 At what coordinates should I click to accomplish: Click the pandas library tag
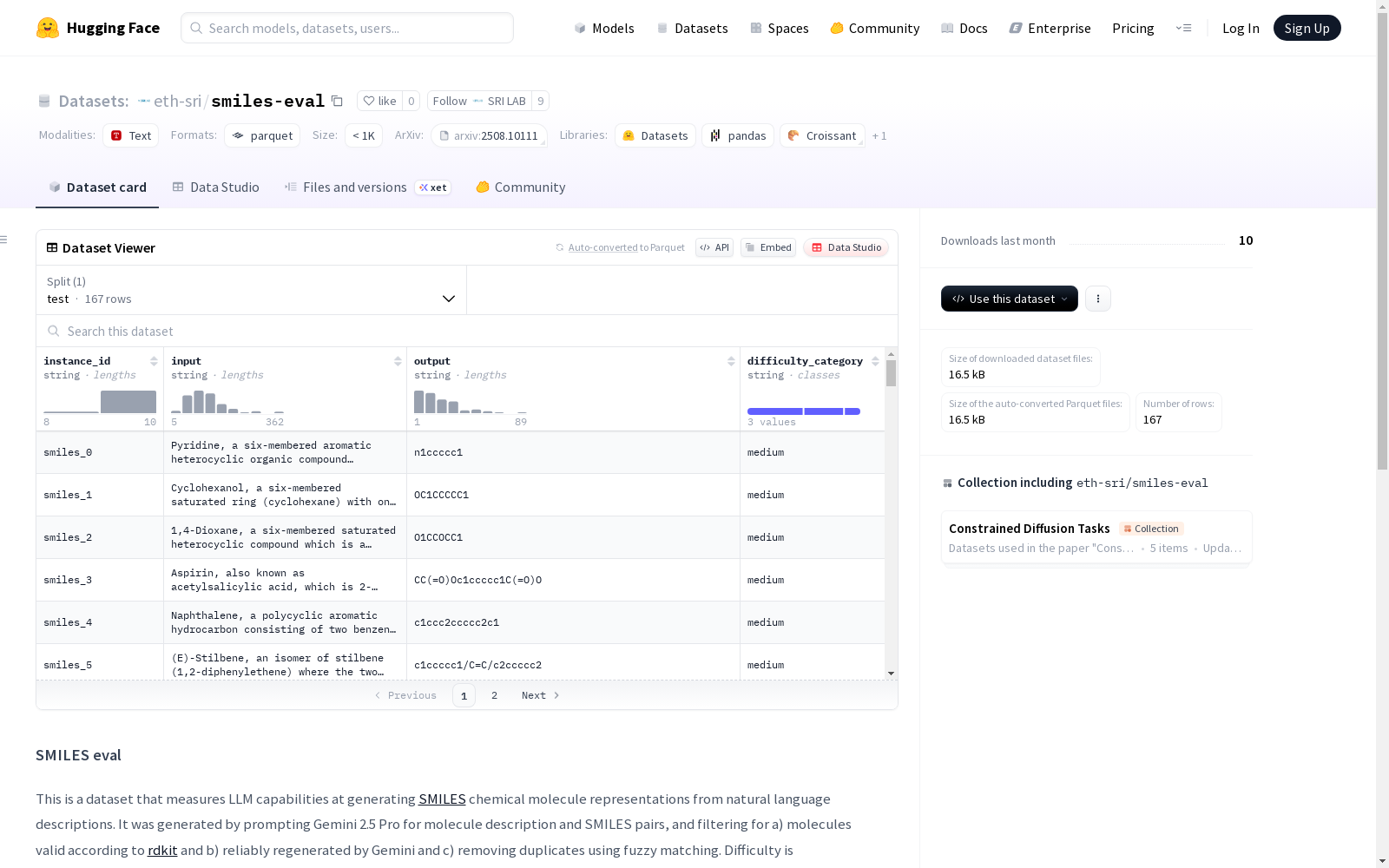(x=738, y=135)
